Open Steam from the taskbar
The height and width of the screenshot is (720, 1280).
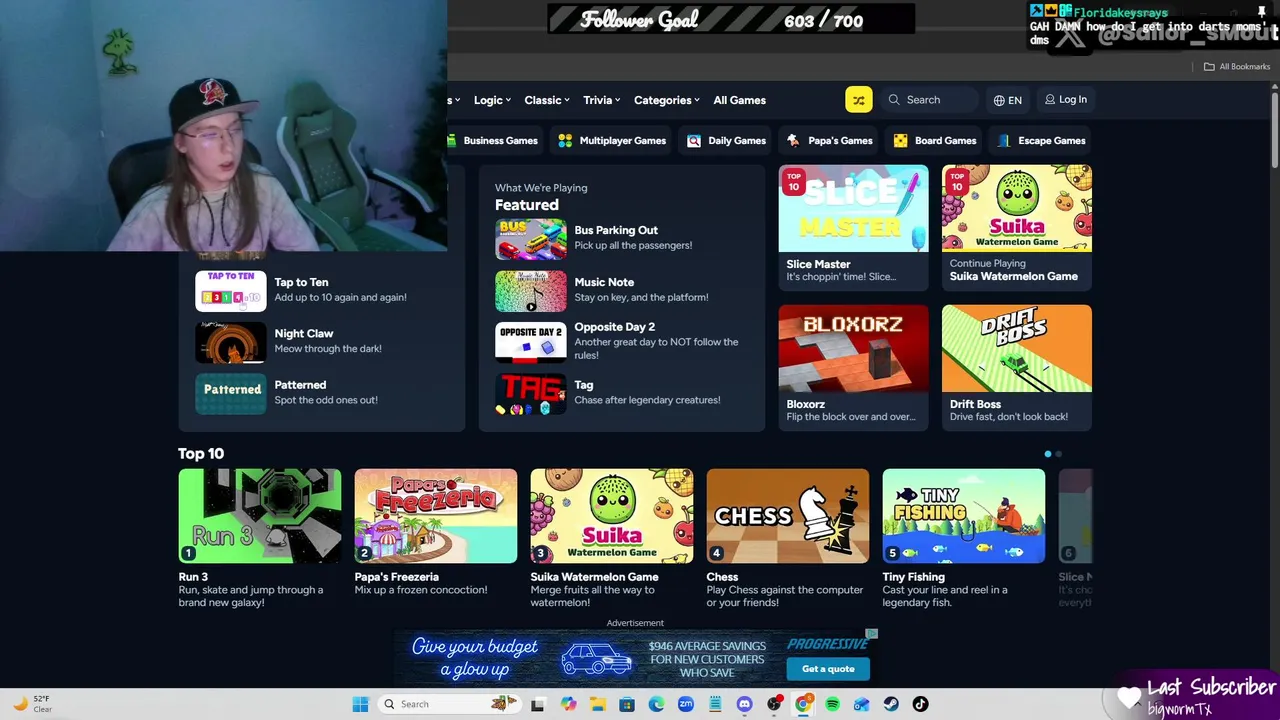891,704
